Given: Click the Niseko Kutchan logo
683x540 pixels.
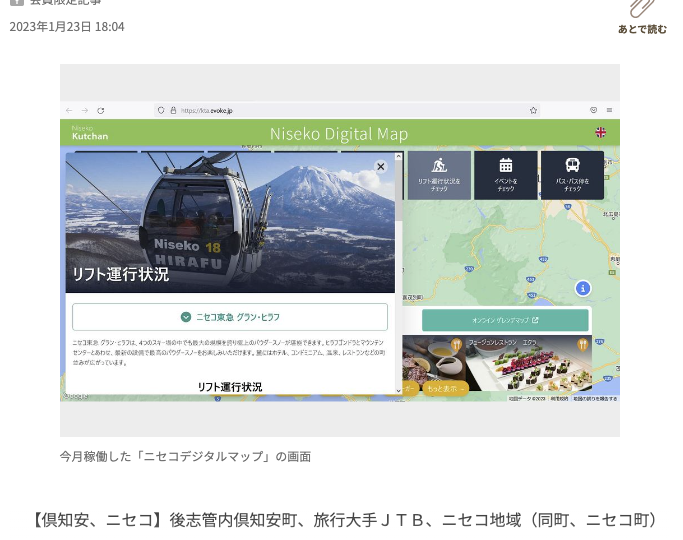Looking at the screenshot, I should tap(90, 132).
